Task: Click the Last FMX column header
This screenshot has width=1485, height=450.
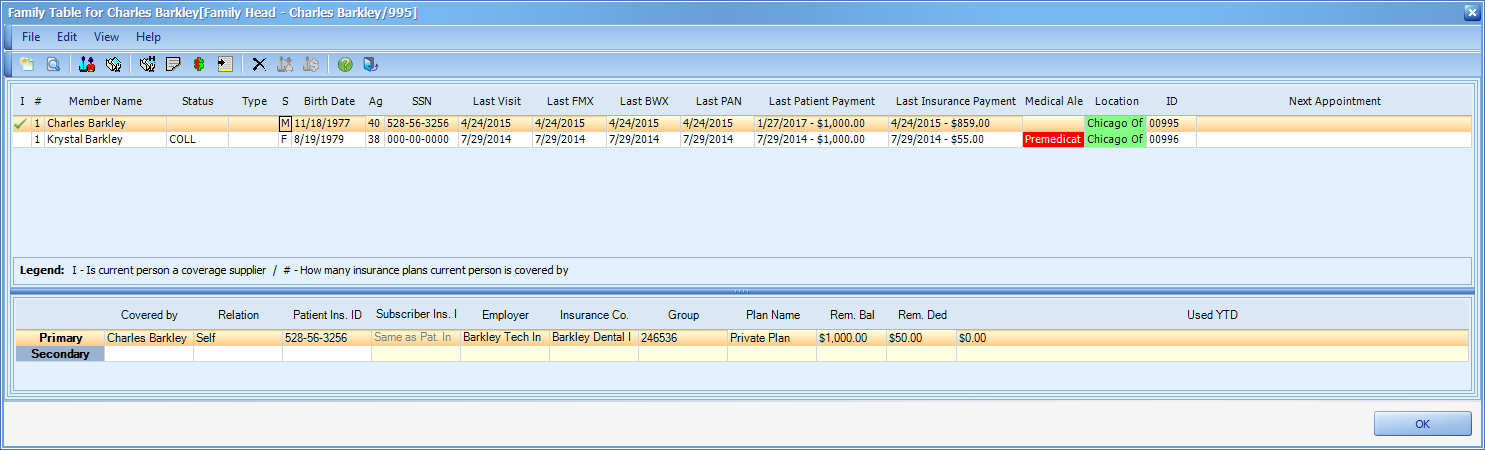Action: coord(571,101)
